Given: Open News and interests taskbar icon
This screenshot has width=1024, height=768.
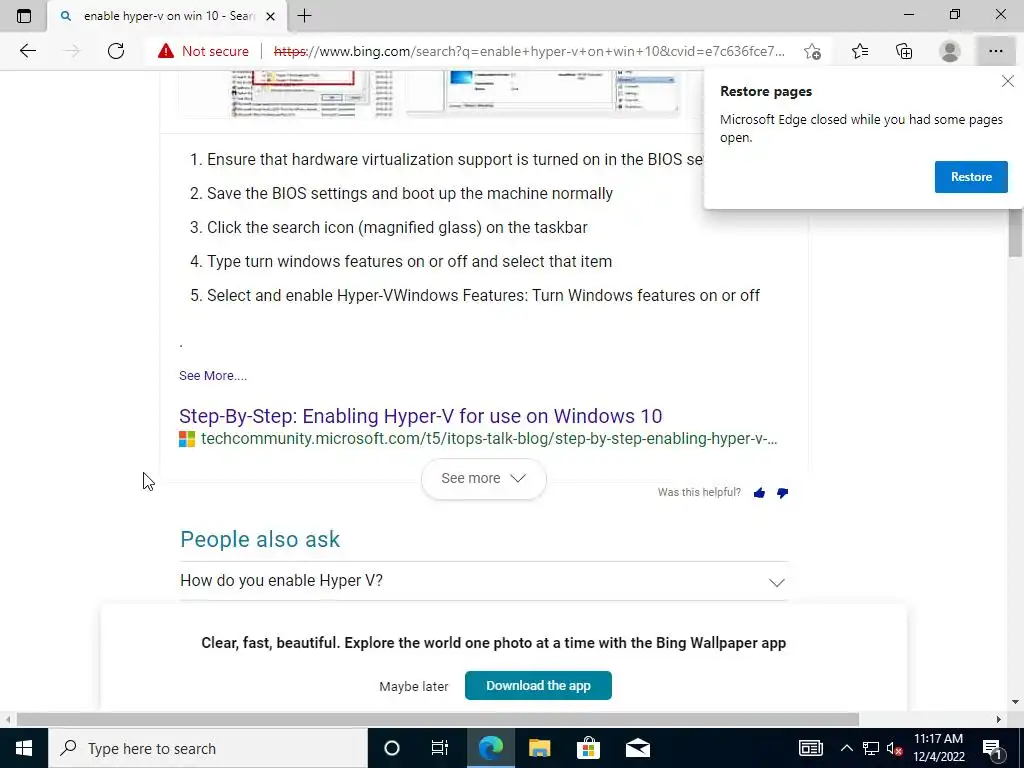Looking at the screenshot, I should coord(810,748).
